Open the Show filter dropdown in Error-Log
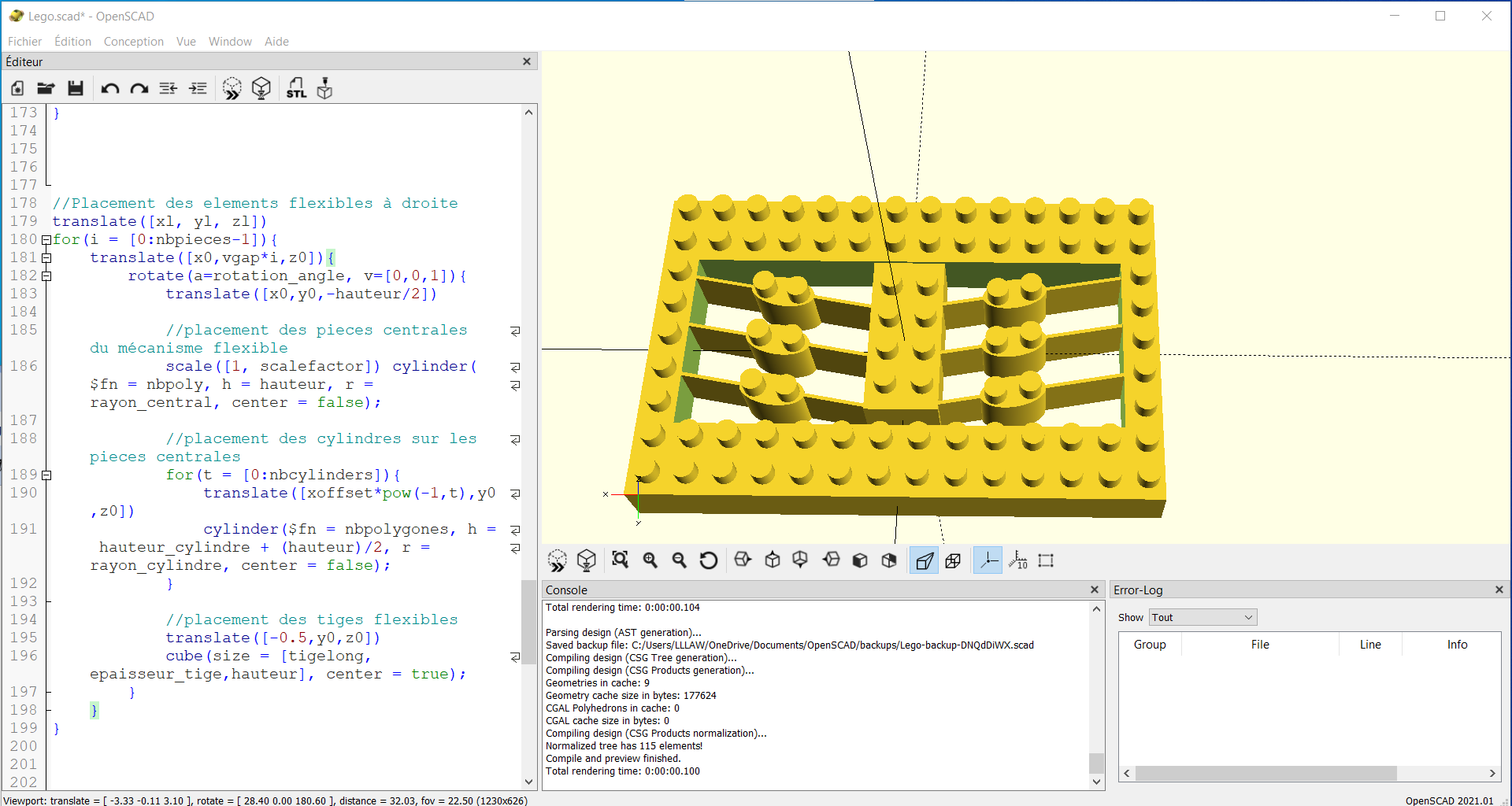 point(1203,618)
